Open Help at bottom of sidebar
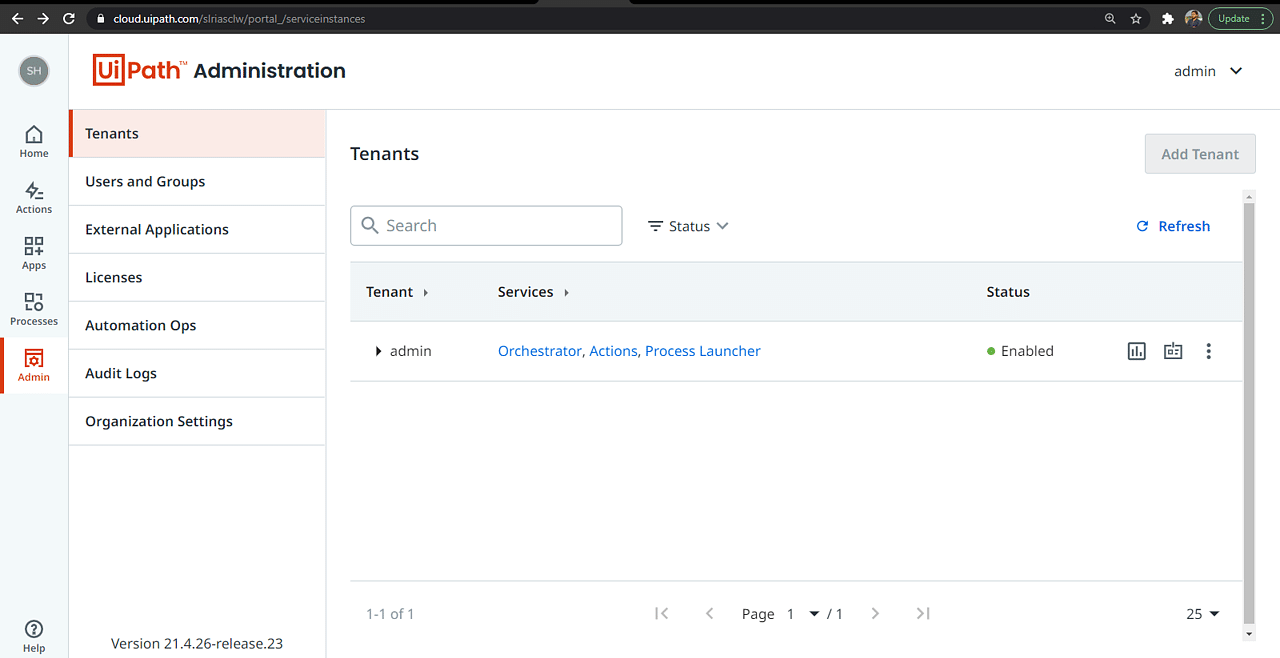The image size is (1280, 658). (34, 636)
